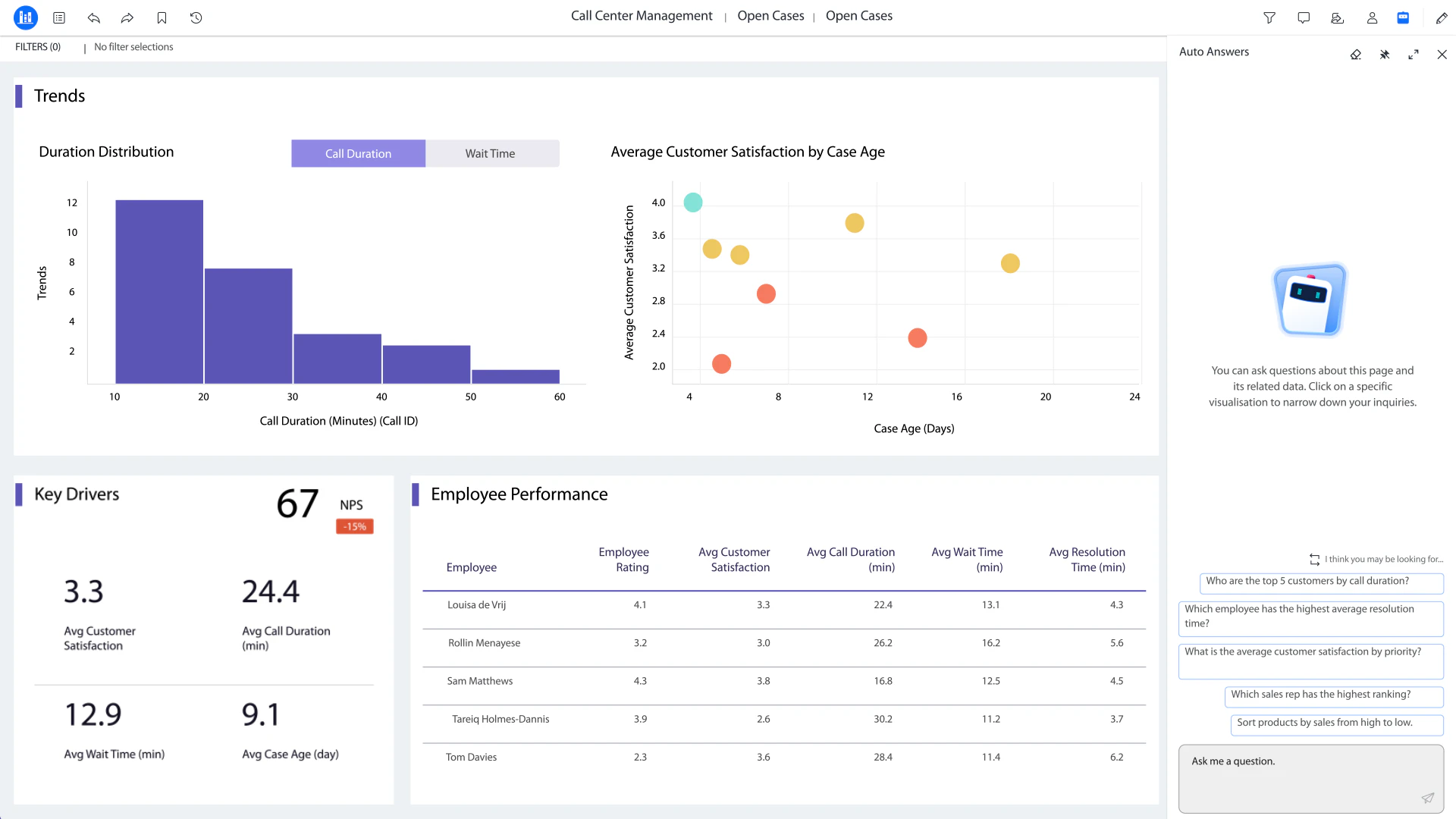Open version history
Screen dimensions: 1456x819
pos(196,17)
